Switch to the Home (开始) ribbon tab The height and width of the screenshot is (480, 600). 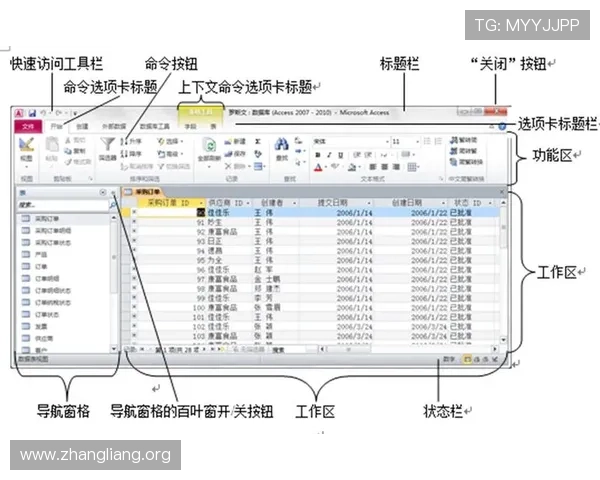(57, 126)
